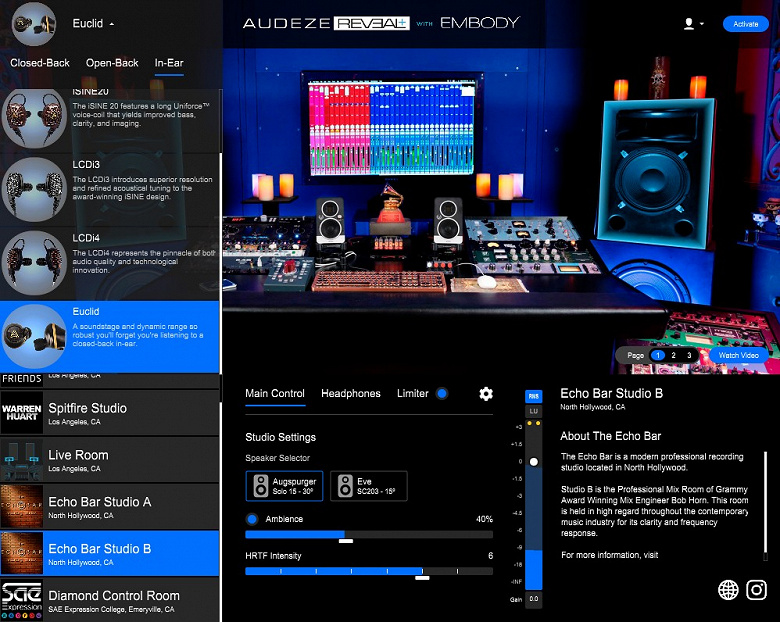
Task: Open the website globe icon
Action: pyautogui.click(x=728, y=590)
